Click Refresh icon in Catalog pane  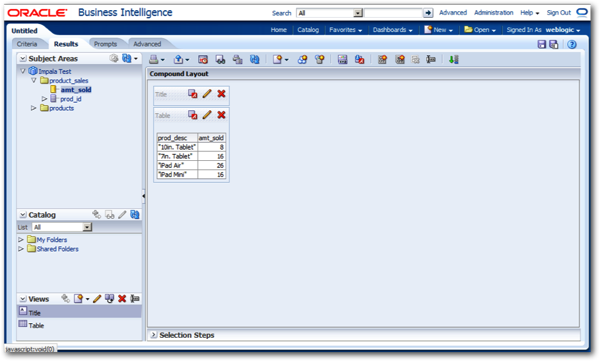coord(134,215)
